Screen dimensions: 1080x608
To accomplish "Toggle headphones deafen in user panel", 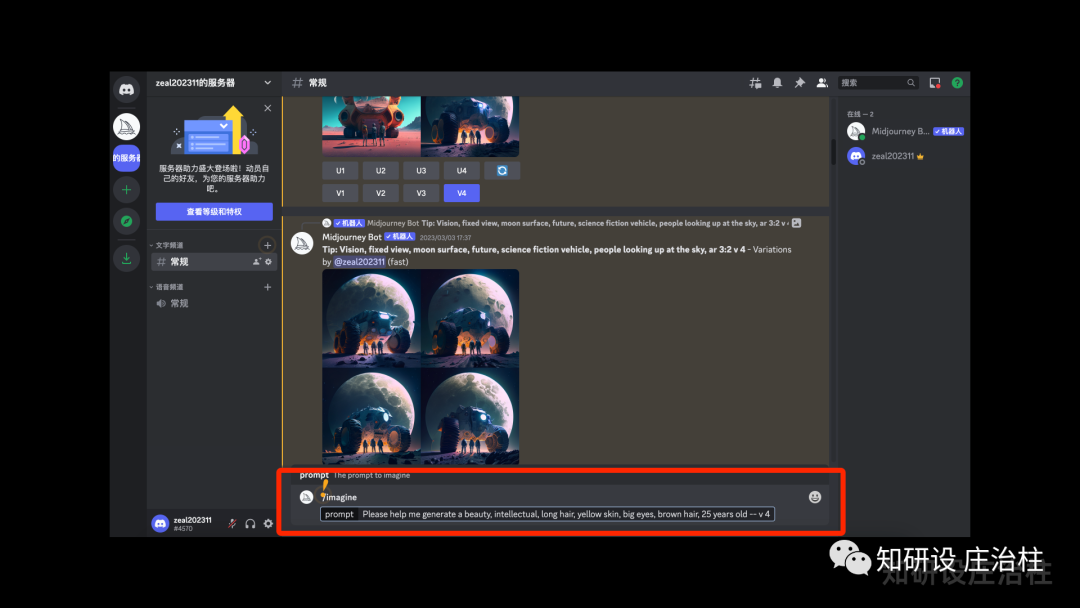I will click(x=250, y=524).
